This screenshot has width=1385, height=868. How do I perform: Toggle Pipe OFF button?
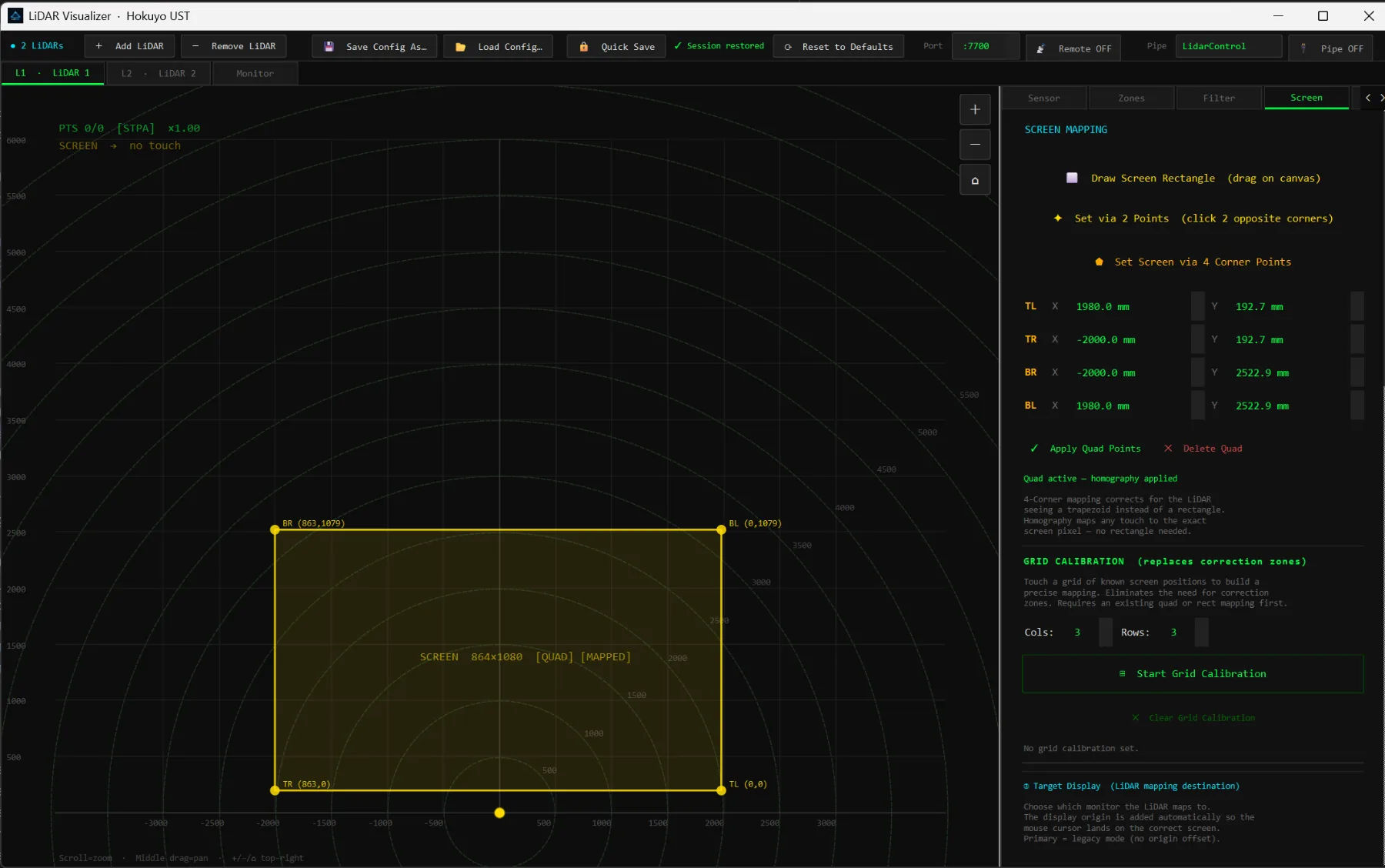point(1332,48)
